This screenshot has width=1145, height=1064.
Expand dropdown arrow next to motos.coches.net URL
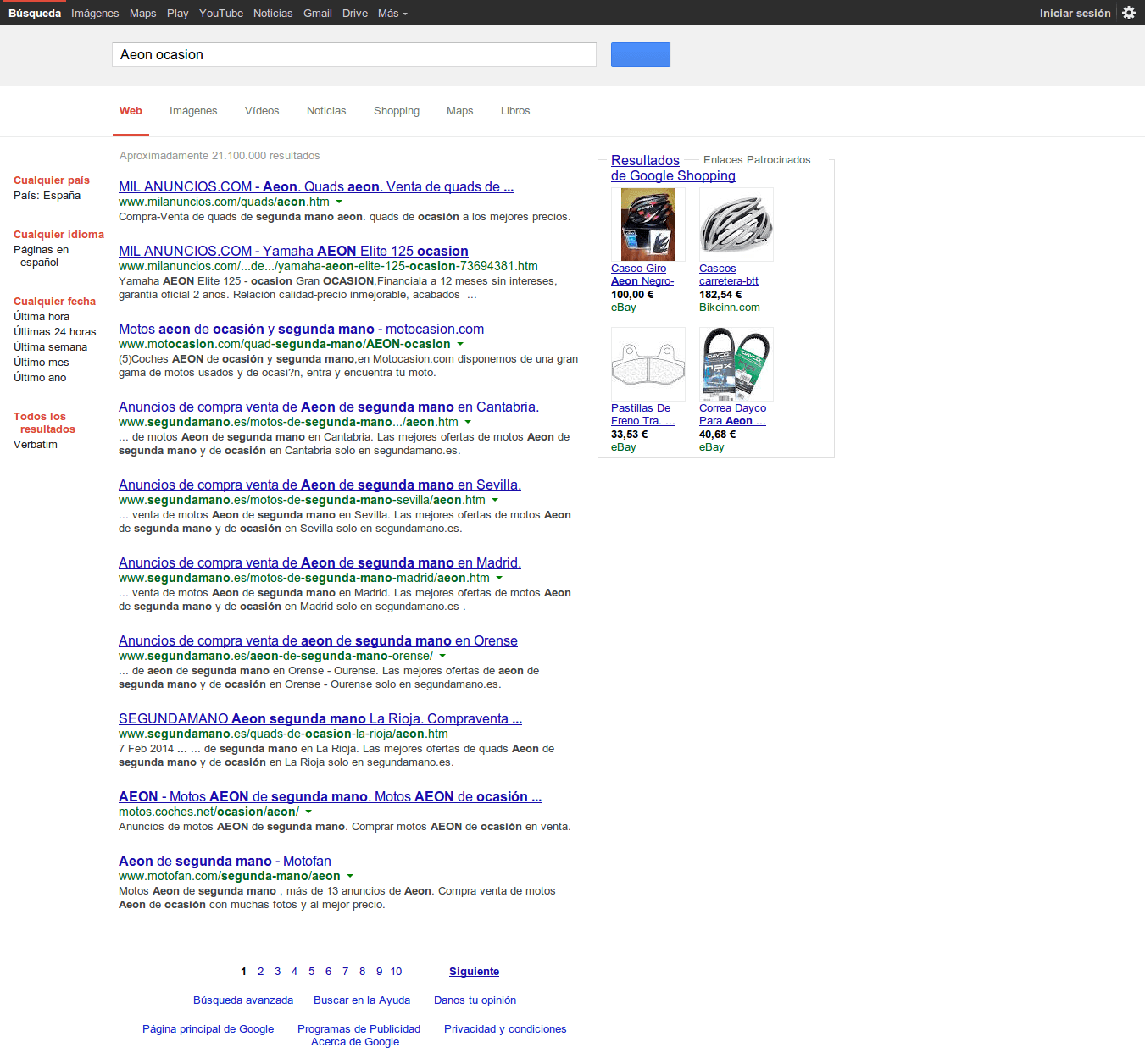point(308,812)
